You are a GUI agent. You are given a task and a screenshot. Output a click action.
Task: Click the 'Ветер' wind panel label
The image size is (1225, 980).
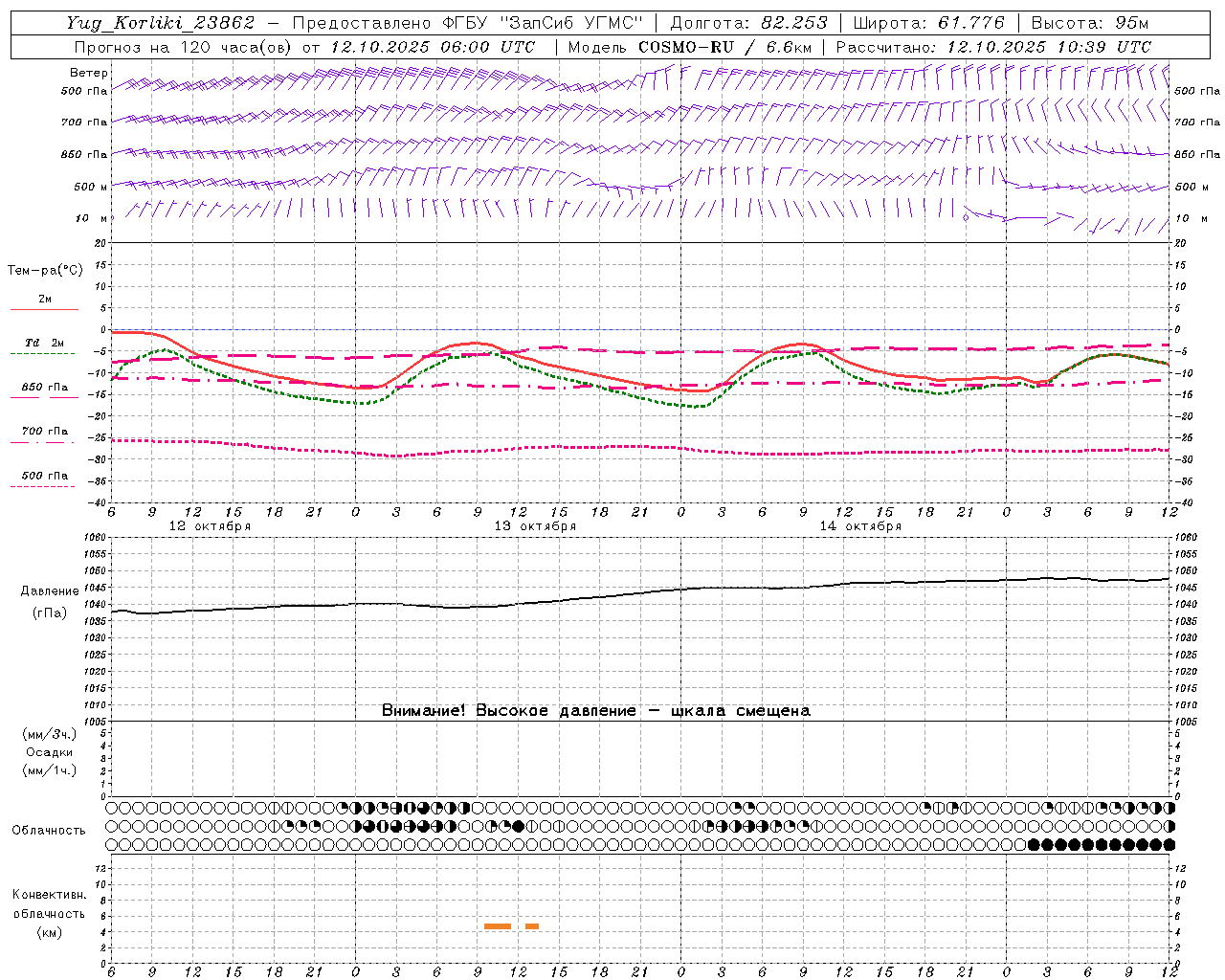(x=88, y=73)
